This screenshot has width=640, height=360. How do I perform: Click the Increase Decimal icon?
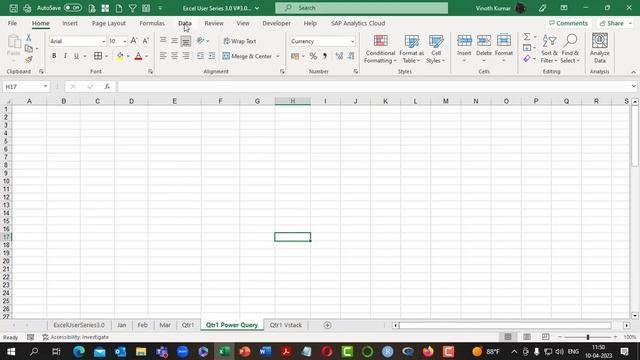click(339, 56)
